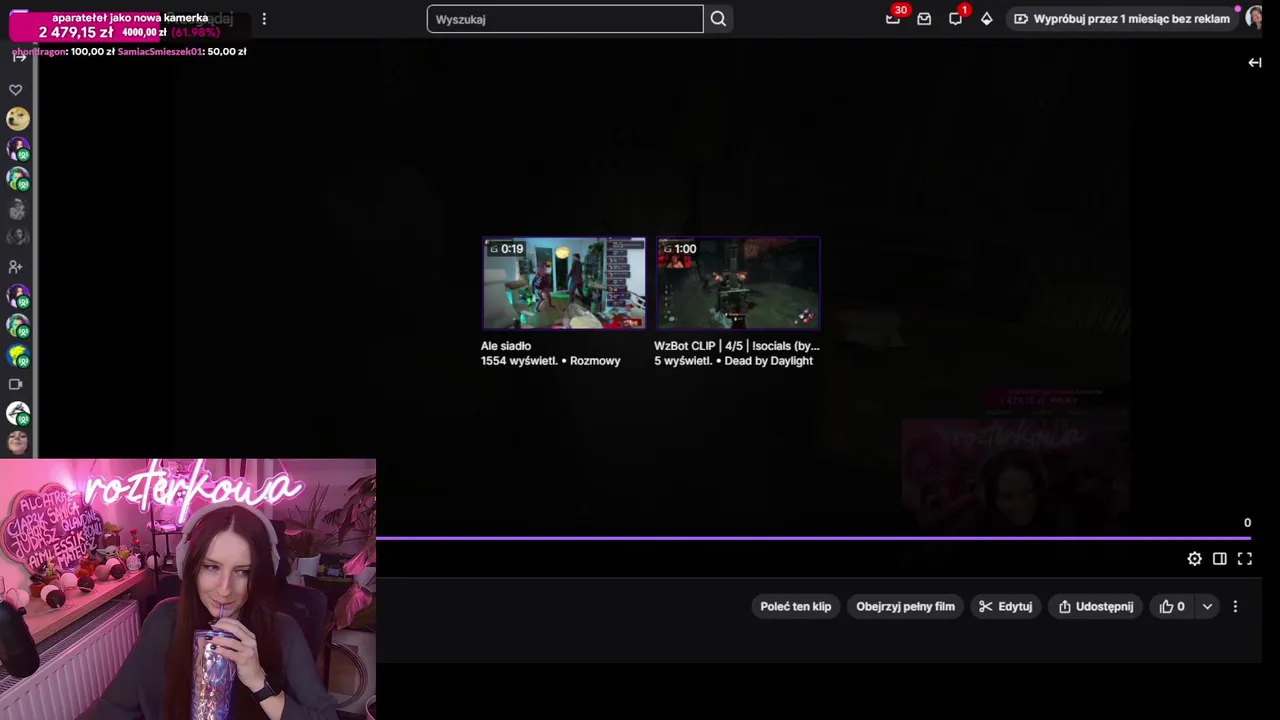Click the 'Ale siadło' clip title
This screenshot has width=1280, height=720.
(x=506, y=346)
